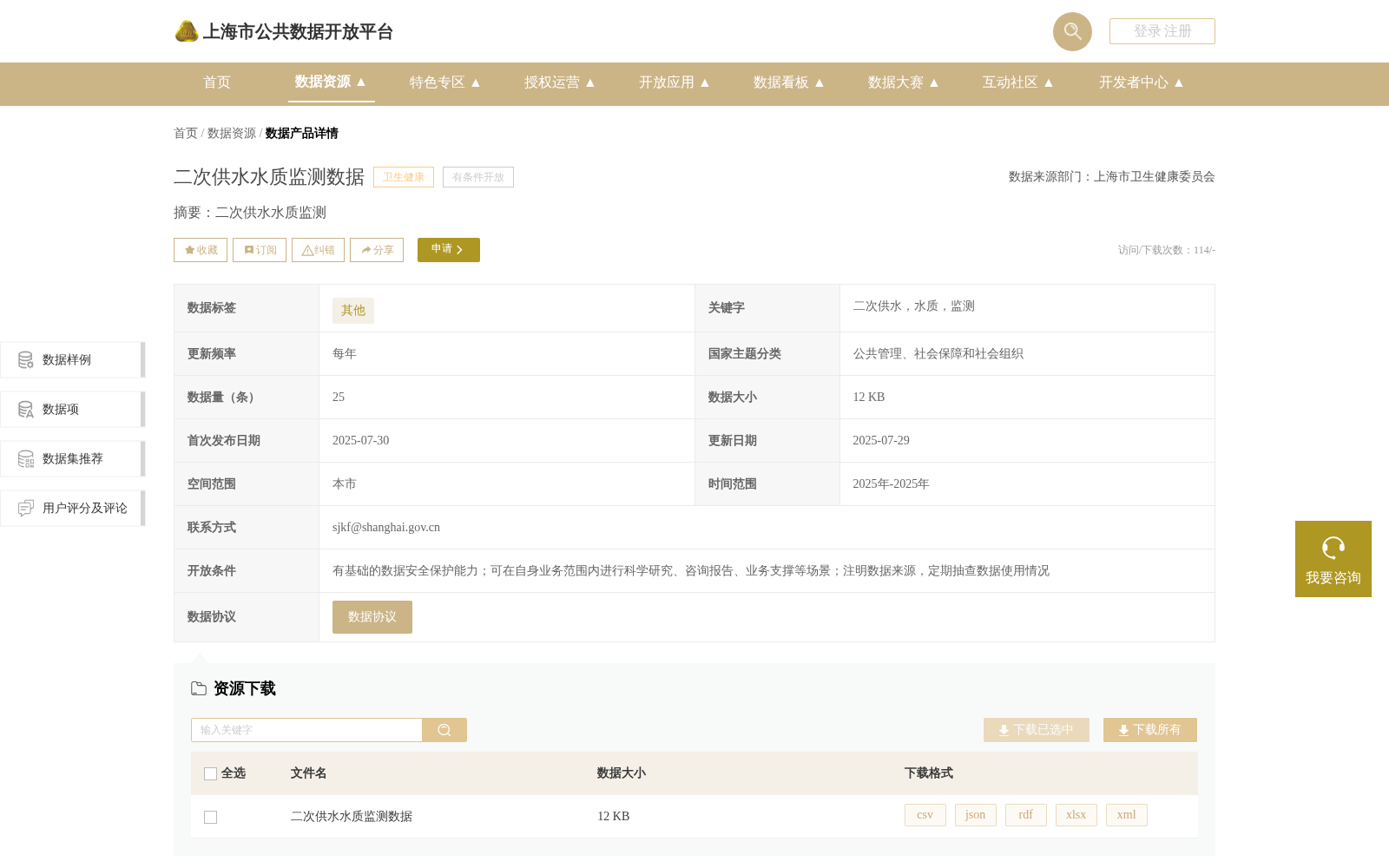Focus the 输入关键字 search field
Viewport: 1389px width, 868px height.
tap(306, 730)
